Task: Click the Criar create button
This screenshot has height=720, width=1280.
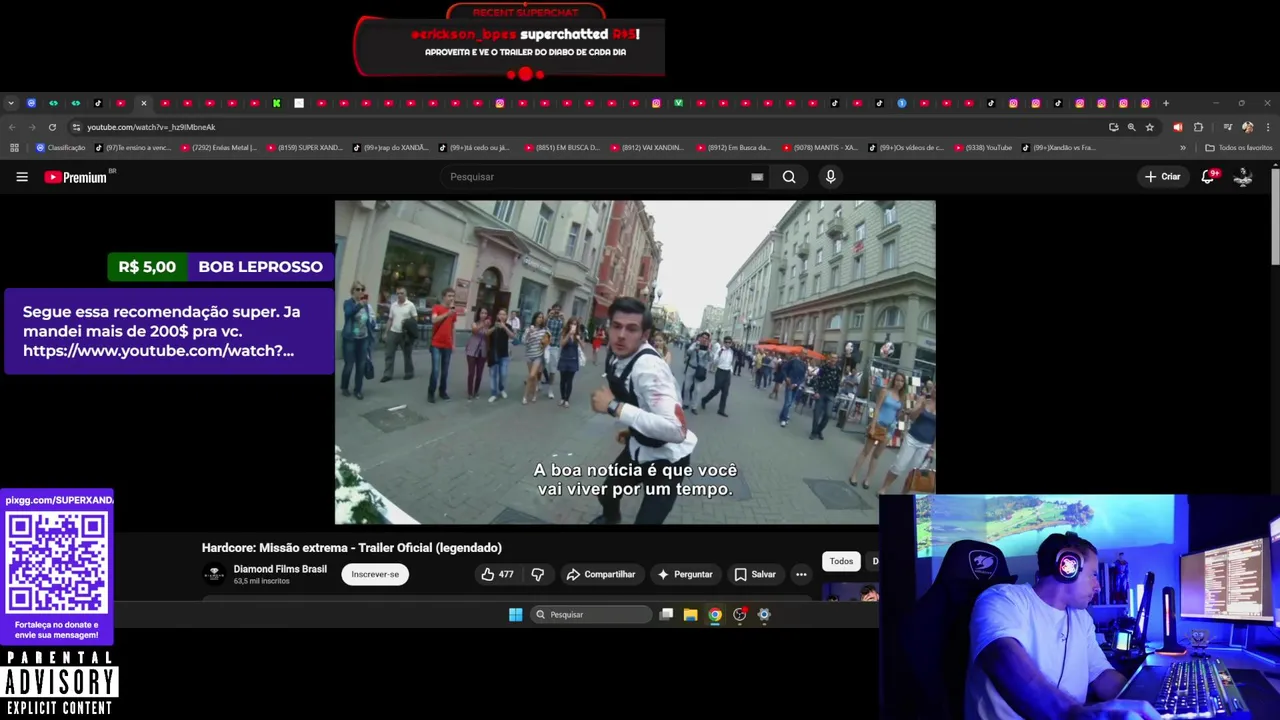Action: (x=1163, y=177)
